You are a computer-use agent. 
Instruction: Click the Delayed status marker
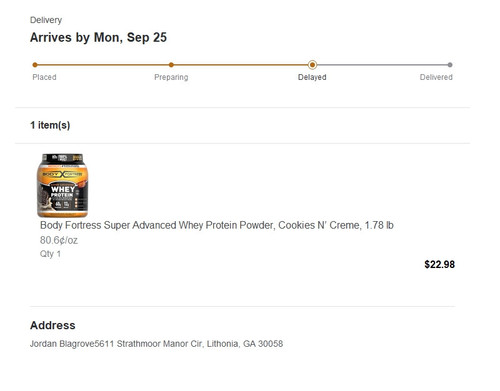point(312,65)
